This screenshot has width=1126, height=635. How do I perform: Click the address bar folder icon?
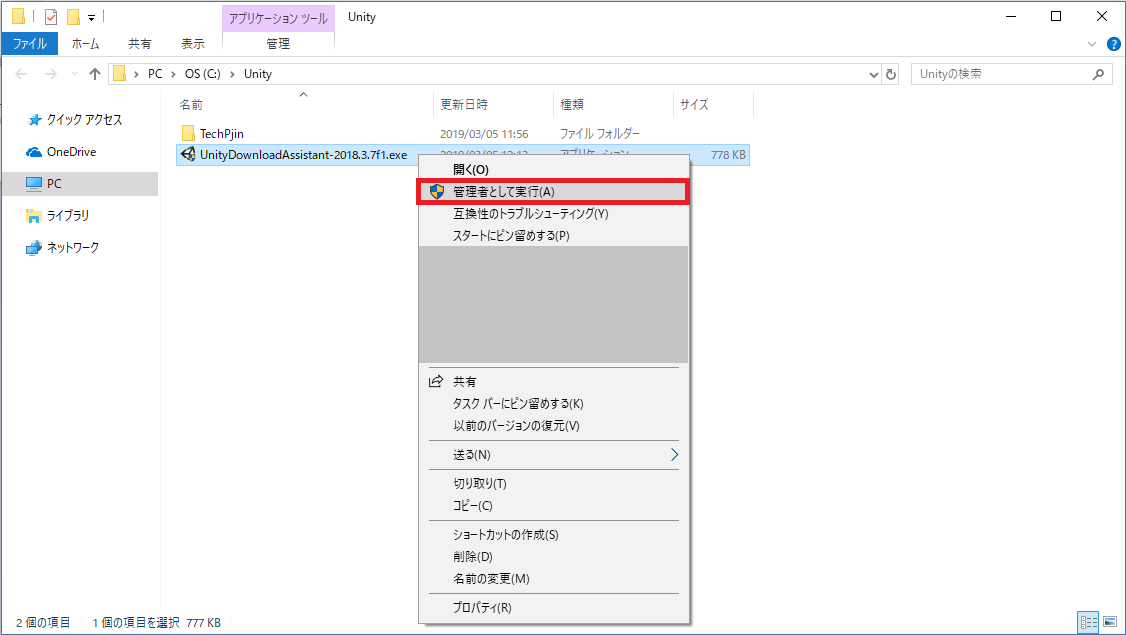coord(120,74)
